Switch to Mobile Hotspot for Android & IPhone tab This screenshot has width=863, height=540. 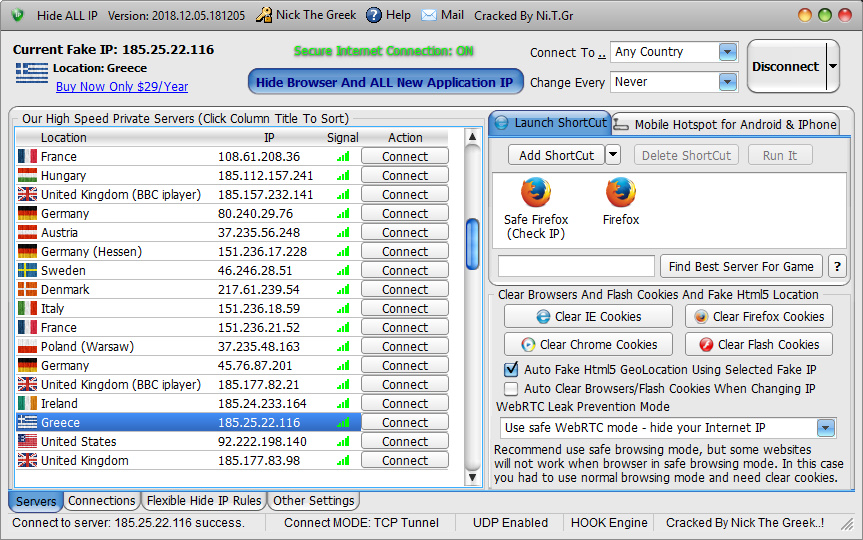point(725,125)
